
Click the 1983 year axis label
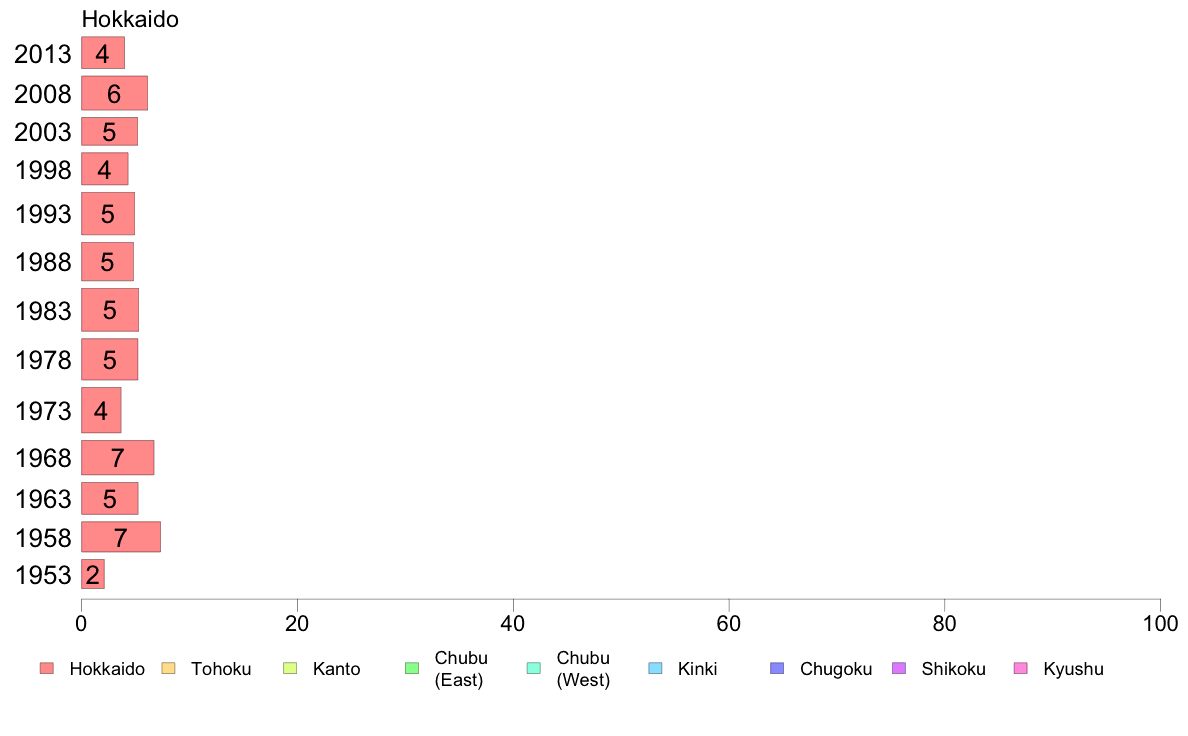[43, 311]
